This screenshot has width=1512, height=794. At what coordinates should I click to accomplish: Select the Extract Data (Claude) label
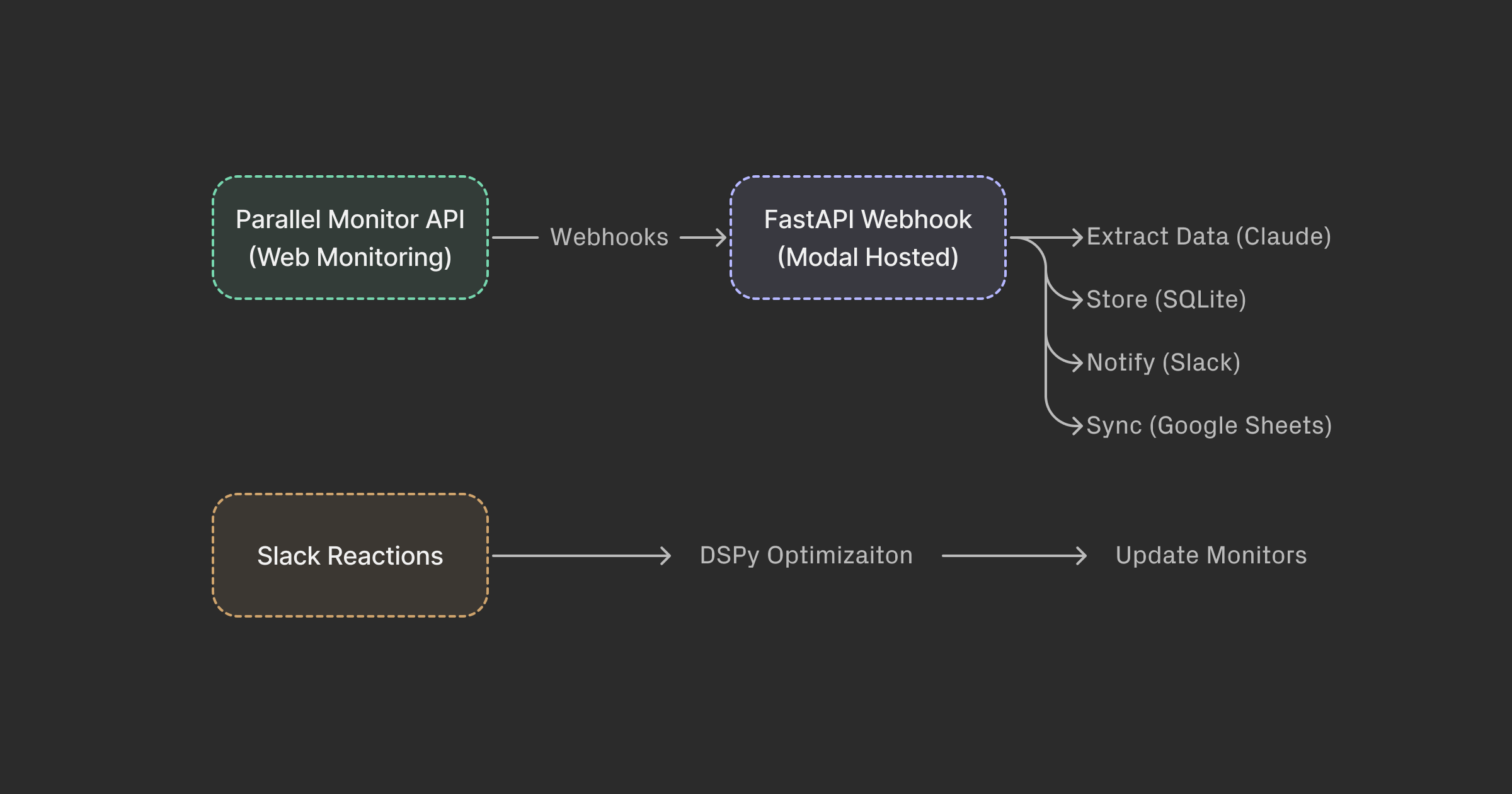coord(1208,237)
